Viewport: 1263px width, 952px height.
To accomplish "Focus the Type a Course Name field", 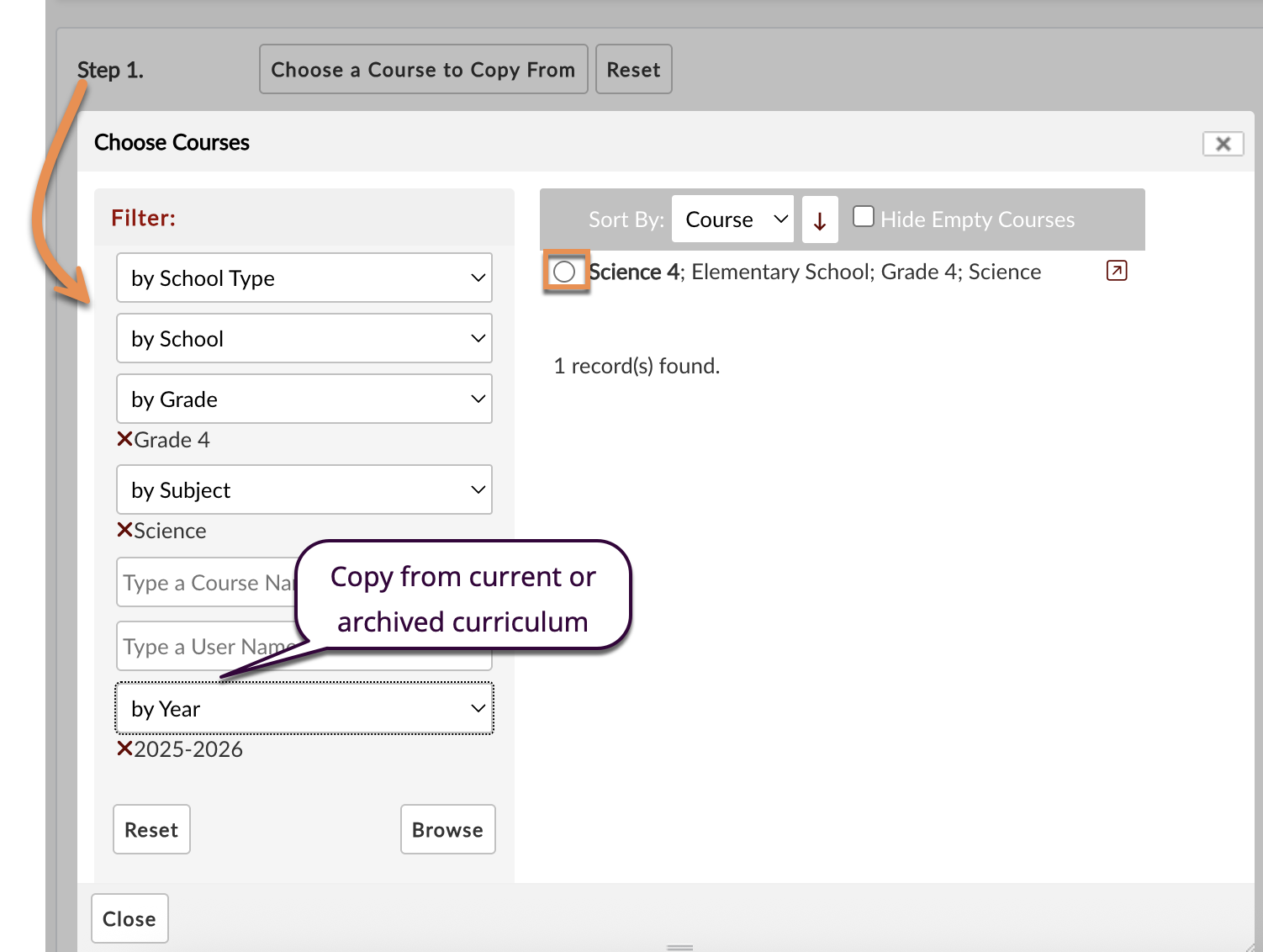I will 206,583.
